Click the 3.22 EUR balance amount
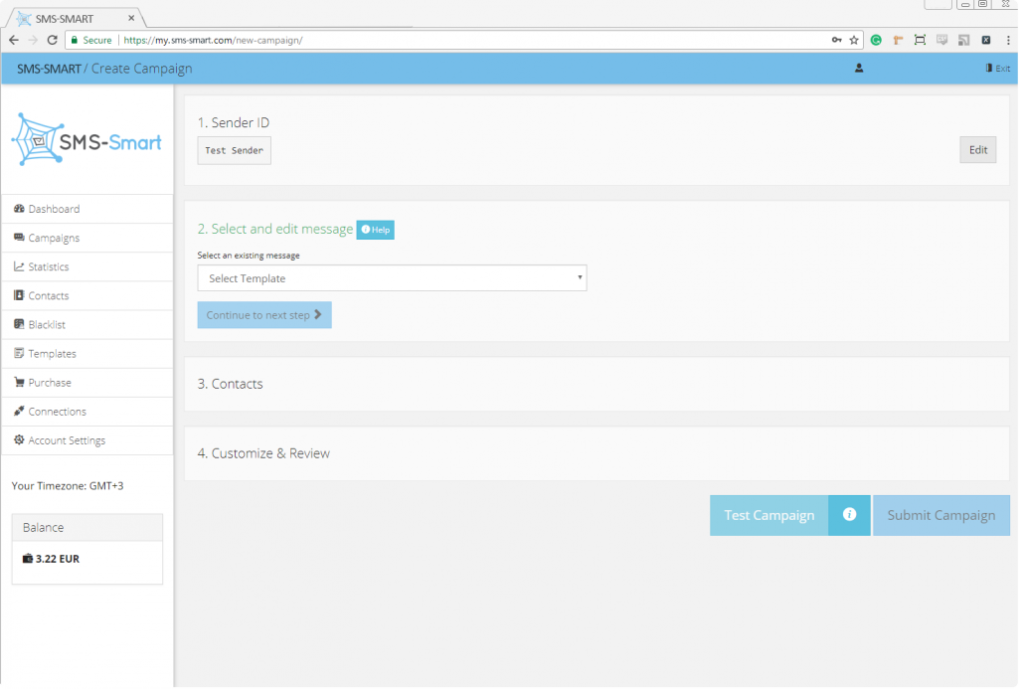The width and height of the screenshot is (1024, 692). click(58, 561)
